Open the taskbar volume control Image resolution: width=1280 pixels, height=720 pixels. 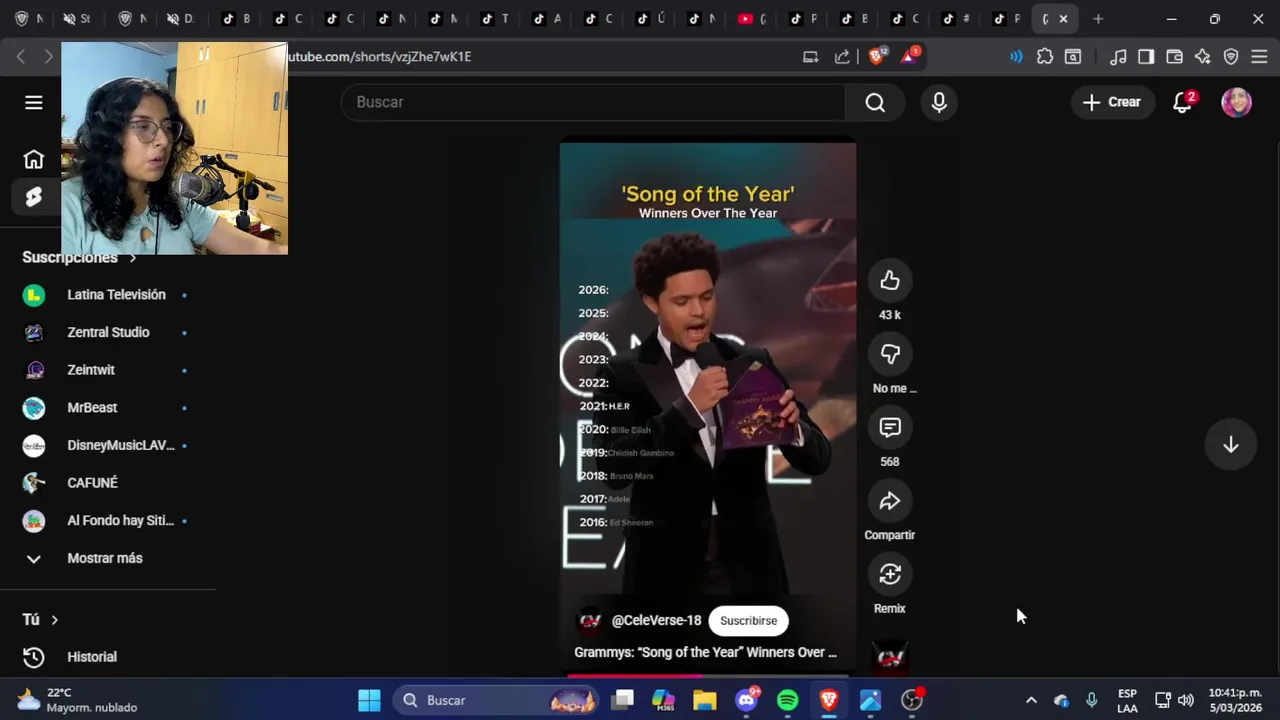(1186, 700)
